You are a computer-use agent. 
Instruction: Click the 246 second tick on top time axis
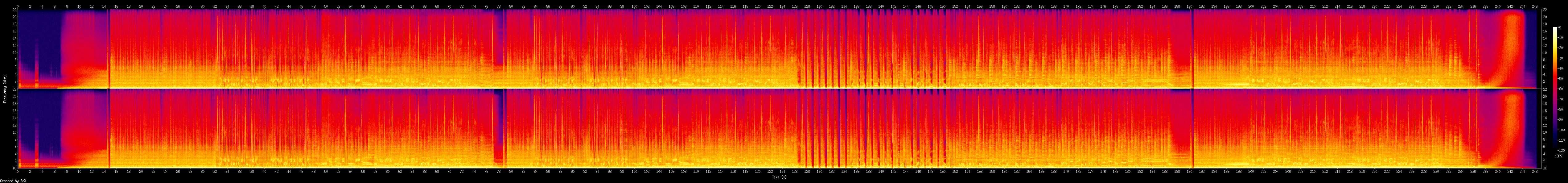pos(1534,6)
